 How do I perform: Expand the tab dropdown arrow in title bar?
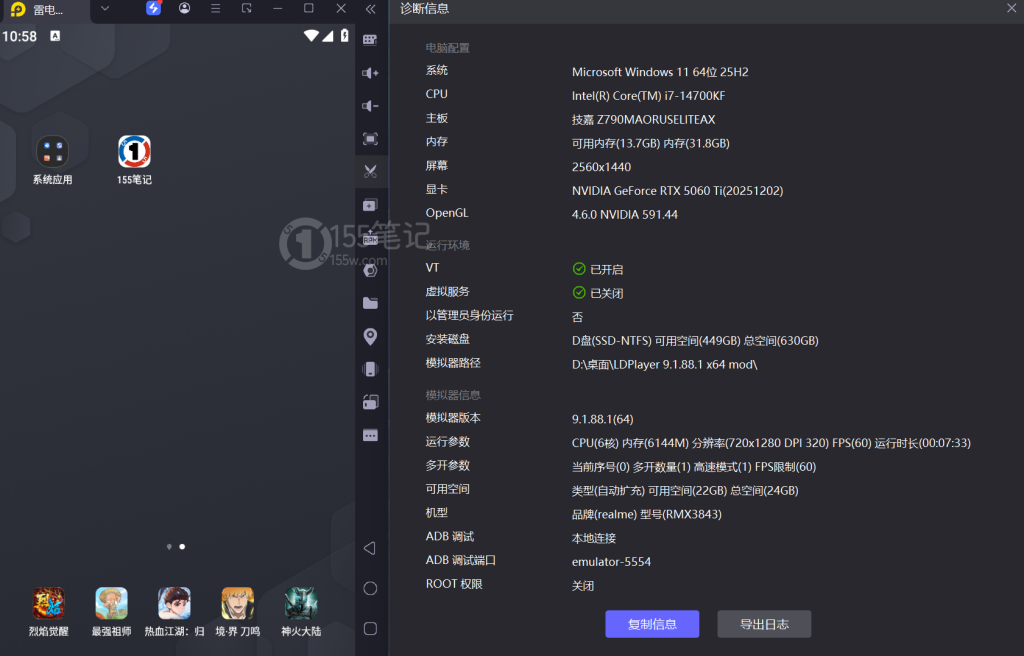coord(105,9)
